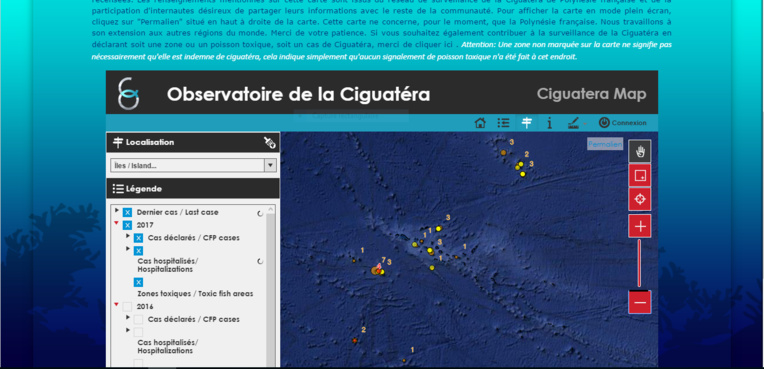Enable the 2016 layer checkbox
This screenshot has width=764, height=369.
coord(127,307)
